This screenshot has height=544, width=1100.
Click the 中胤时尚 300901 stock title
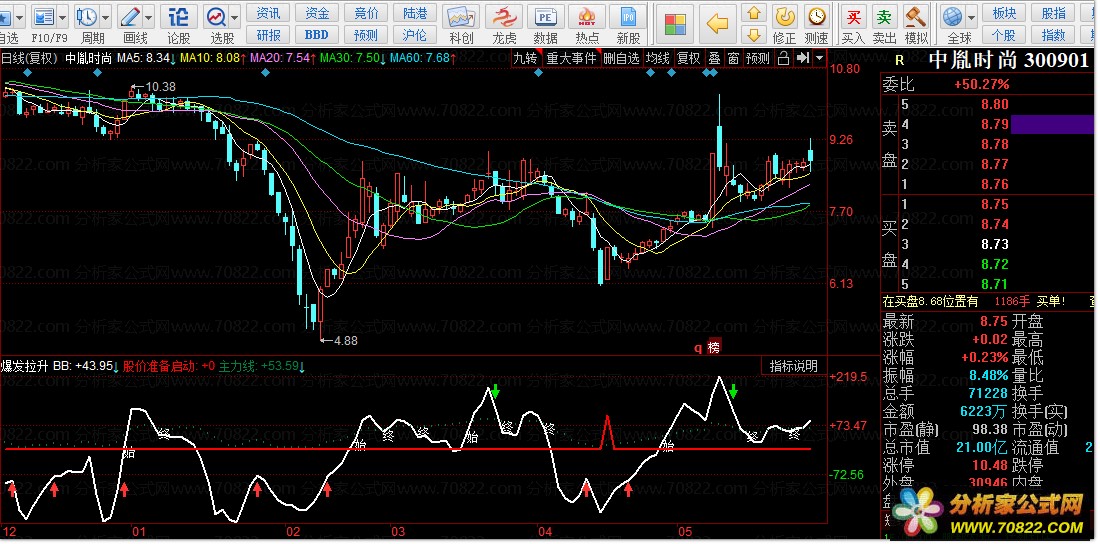pyautogui.click(x=1008, y=60)
